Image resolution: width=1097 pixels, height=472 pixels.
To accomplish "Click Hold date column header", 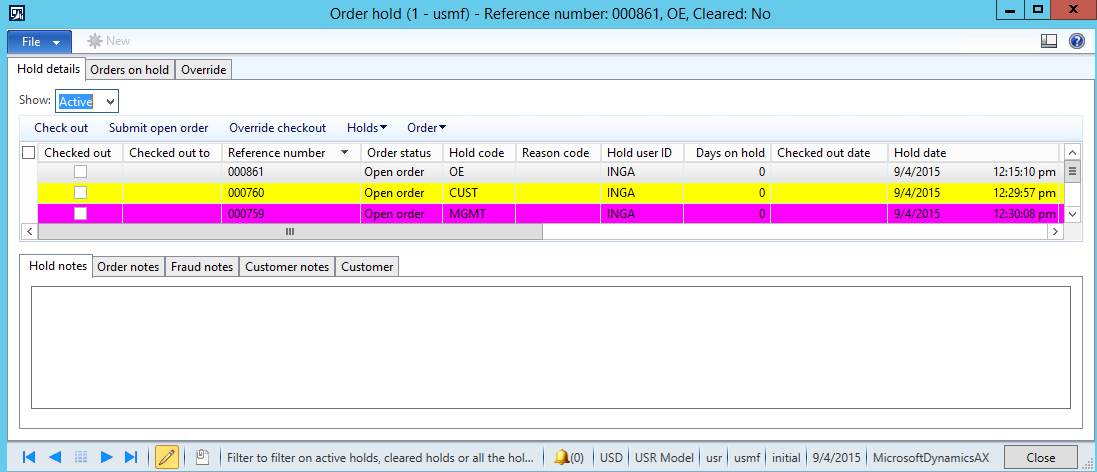I will (973, 152).
